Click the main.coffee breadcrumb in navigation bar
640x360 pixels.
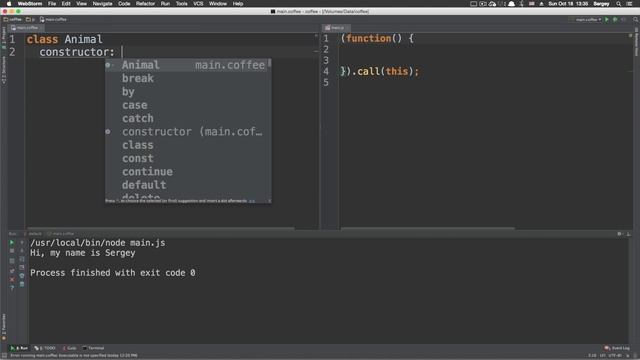pos(53,20)
